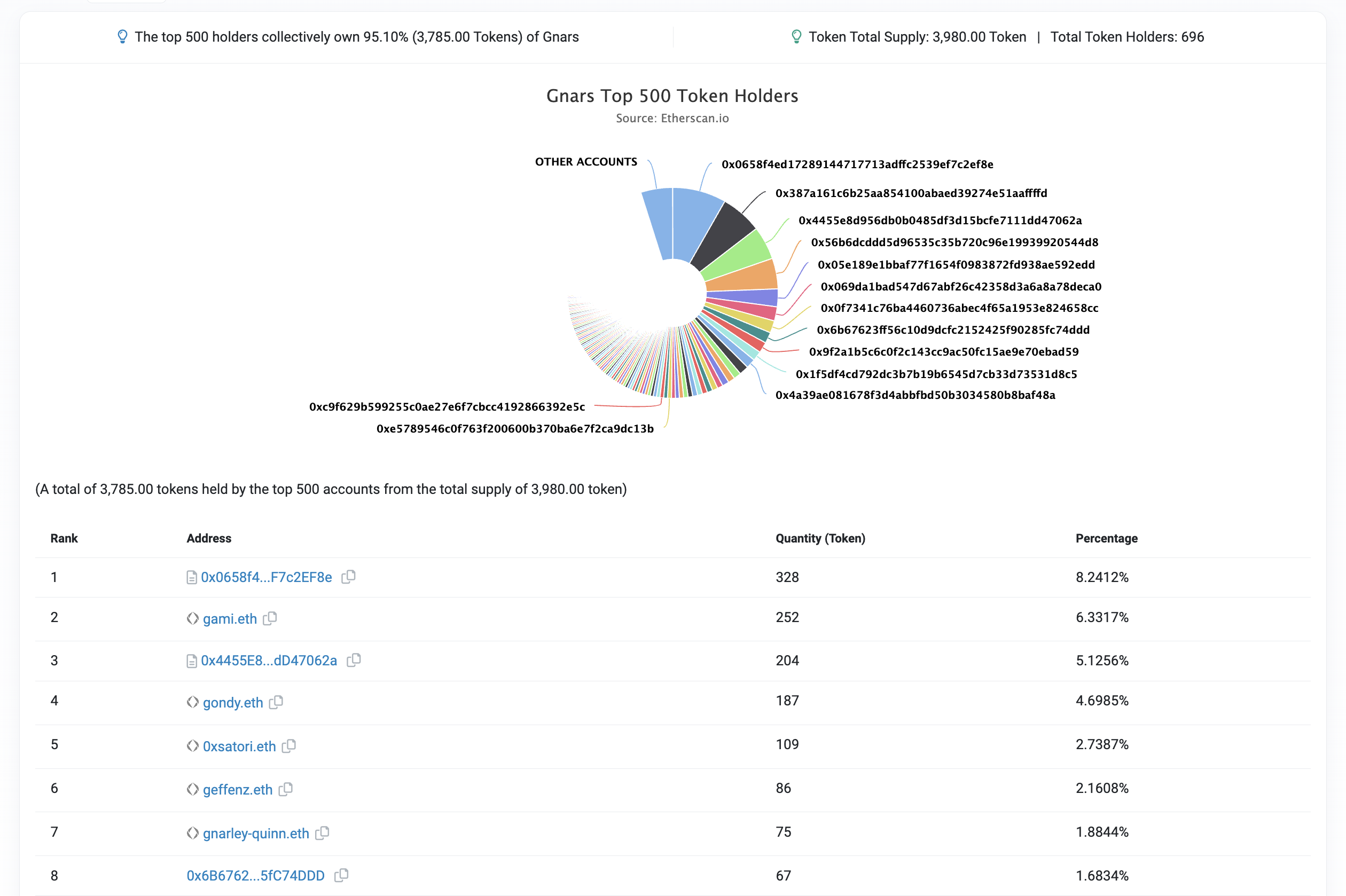
Task: Click chart label 0x0658f4ed17289144717713adffc2539ef7c2ef8e
Action: pyautogui.click(x=857, y=164)
